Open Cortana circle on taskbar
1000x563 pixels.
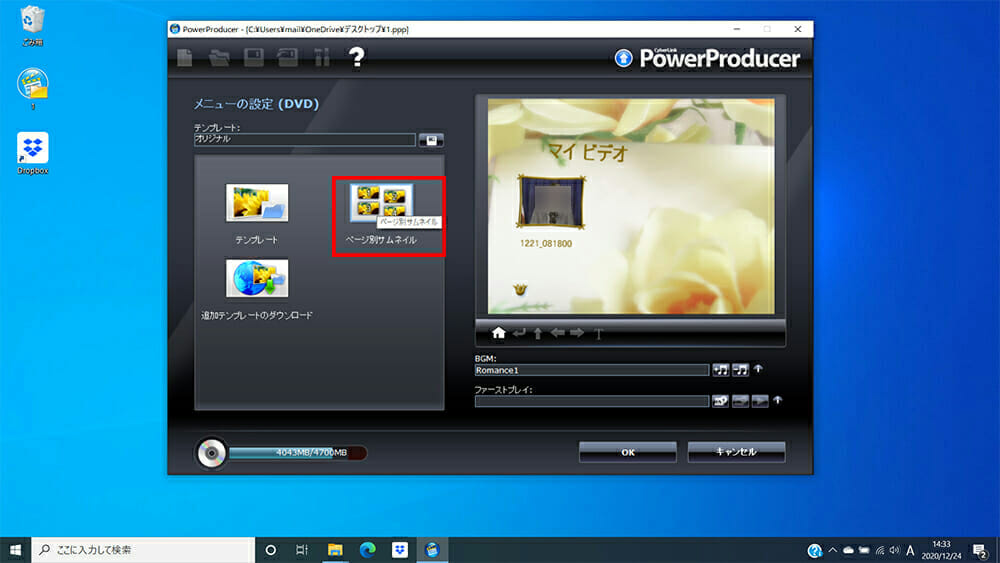(270, 550)
